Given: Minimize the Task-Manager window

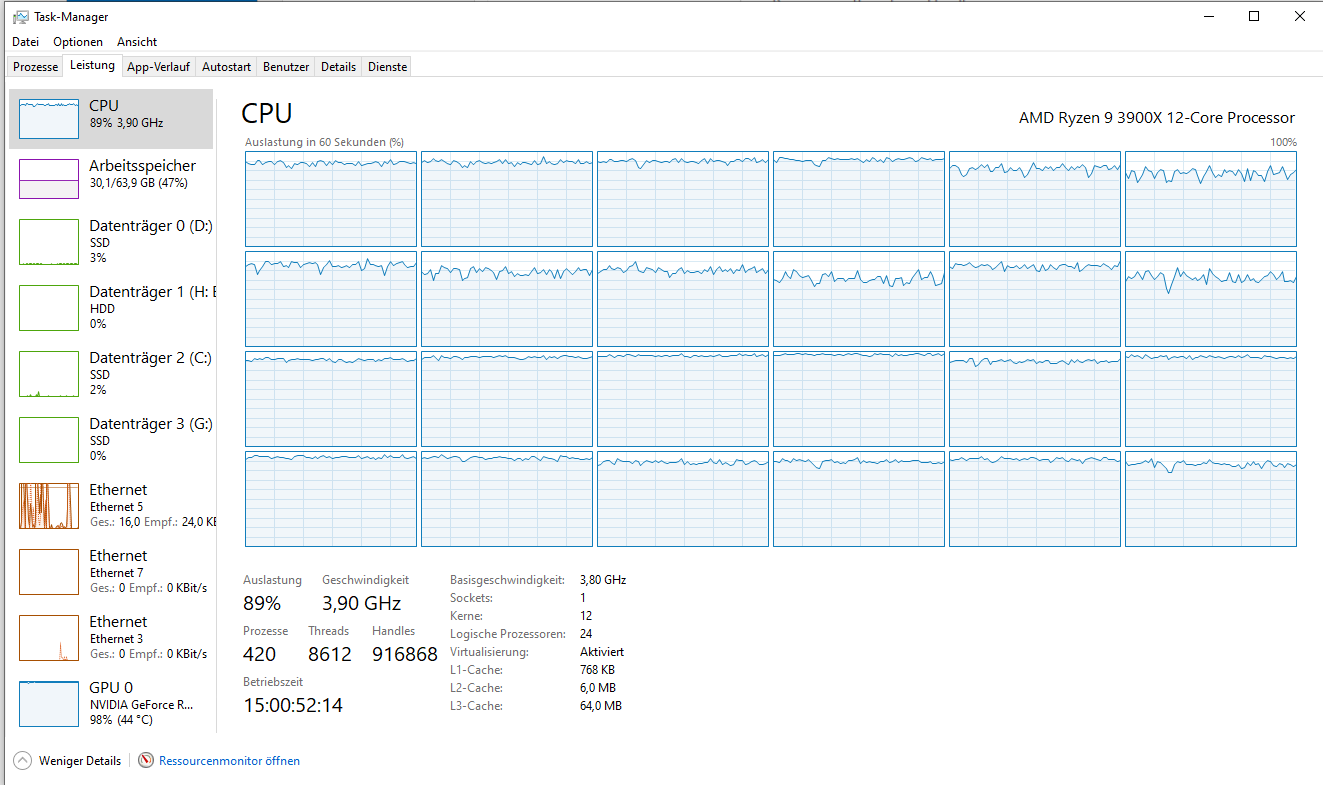Looking at the screenshot, I should click(x=1208, y=16).
